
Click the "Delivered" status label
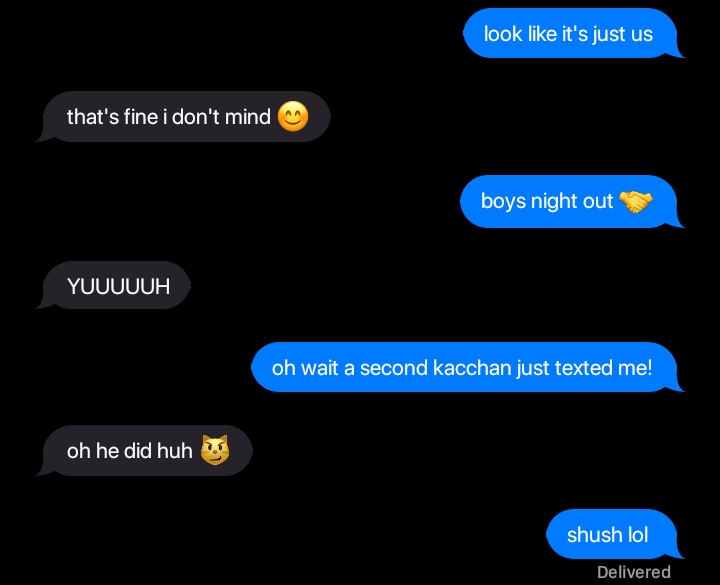[634, 572]
